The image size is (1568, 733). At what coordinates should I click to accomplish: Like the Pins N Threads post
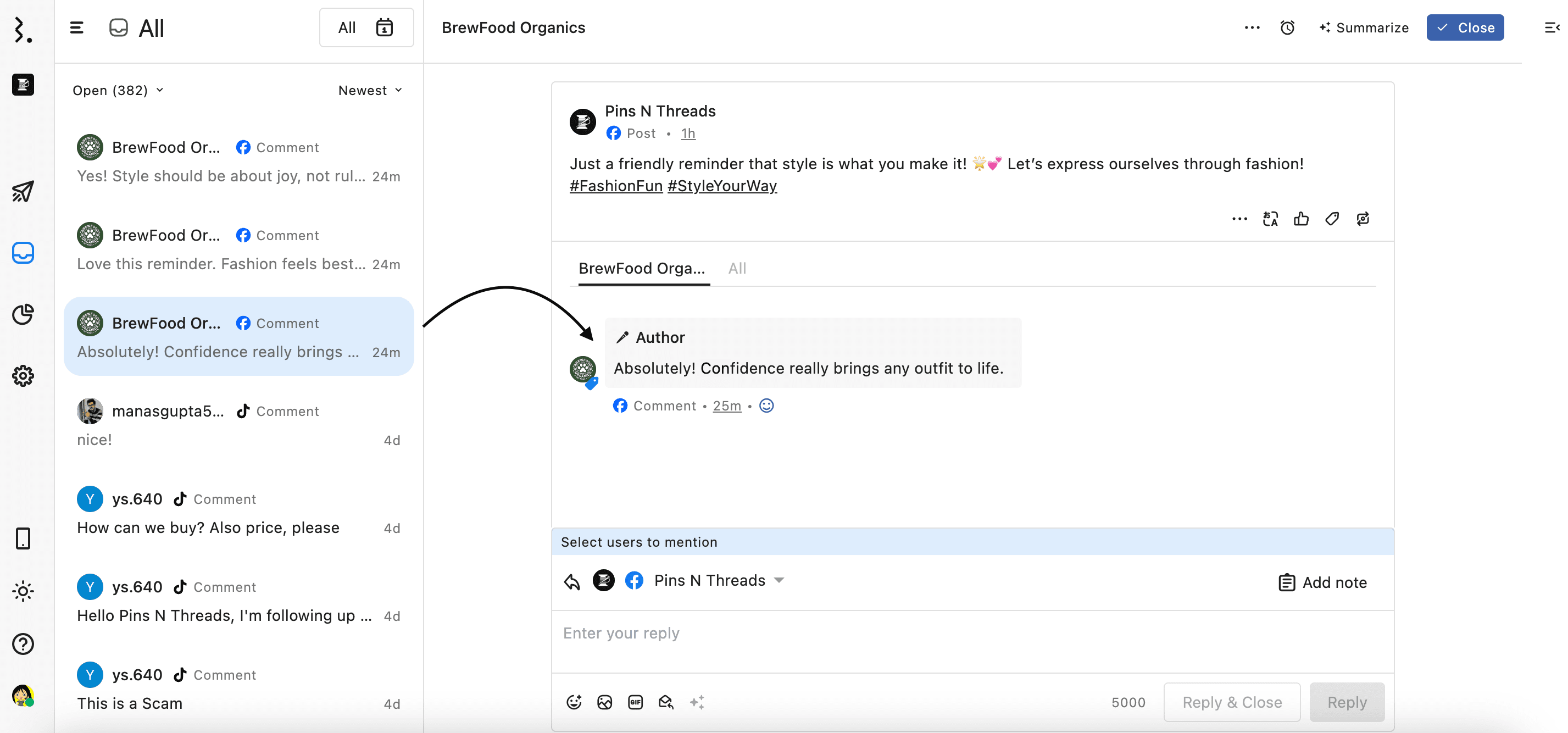pyautogui.click(x=1301, y=219)
